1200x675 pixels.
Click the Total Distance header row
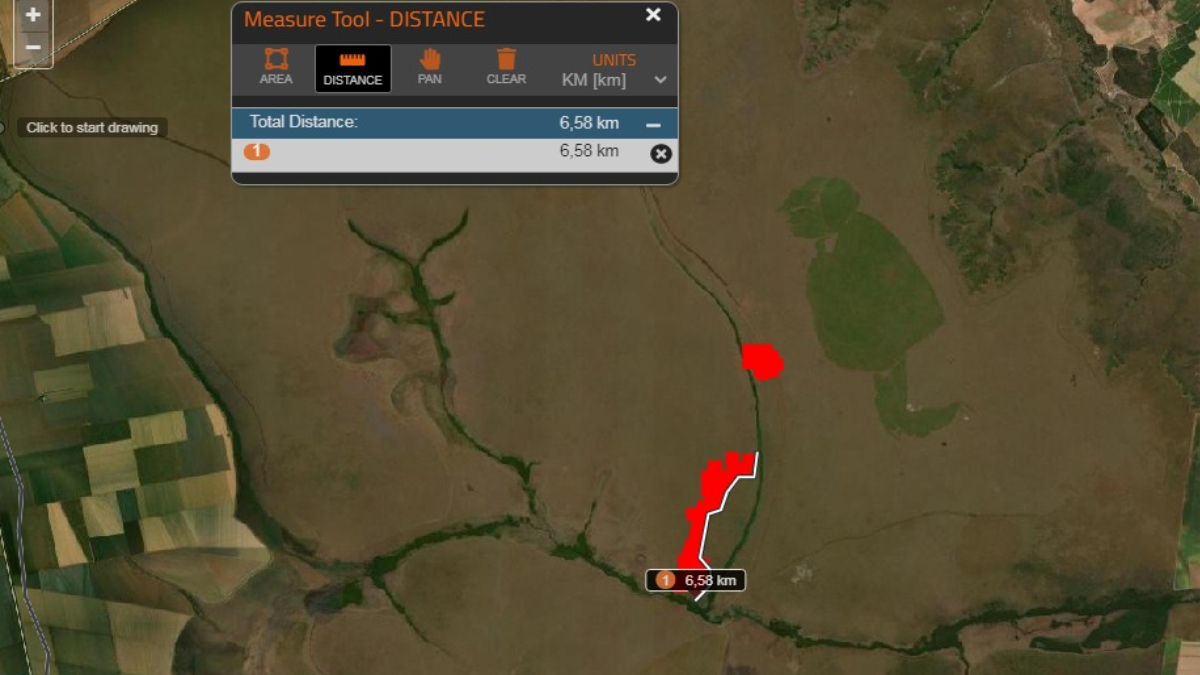tap(455, 123)
